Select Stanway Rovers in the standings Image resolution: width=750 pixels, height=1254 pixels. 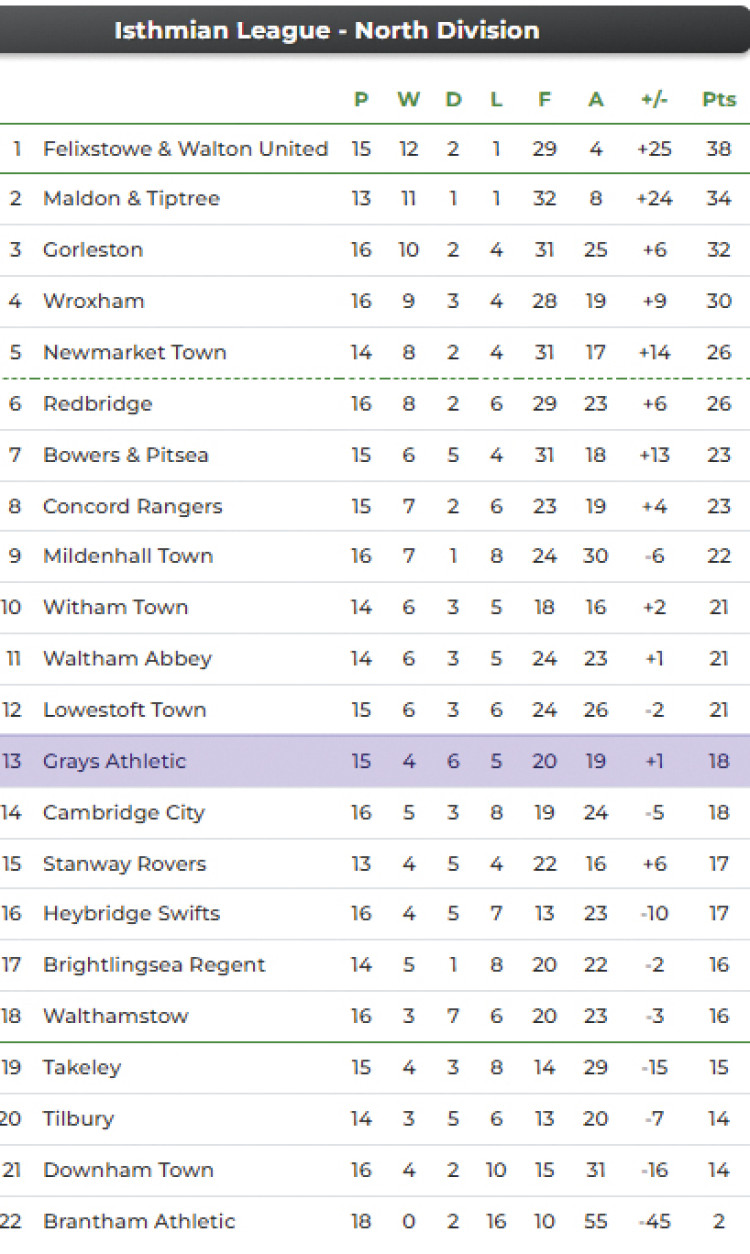[124, 864]
